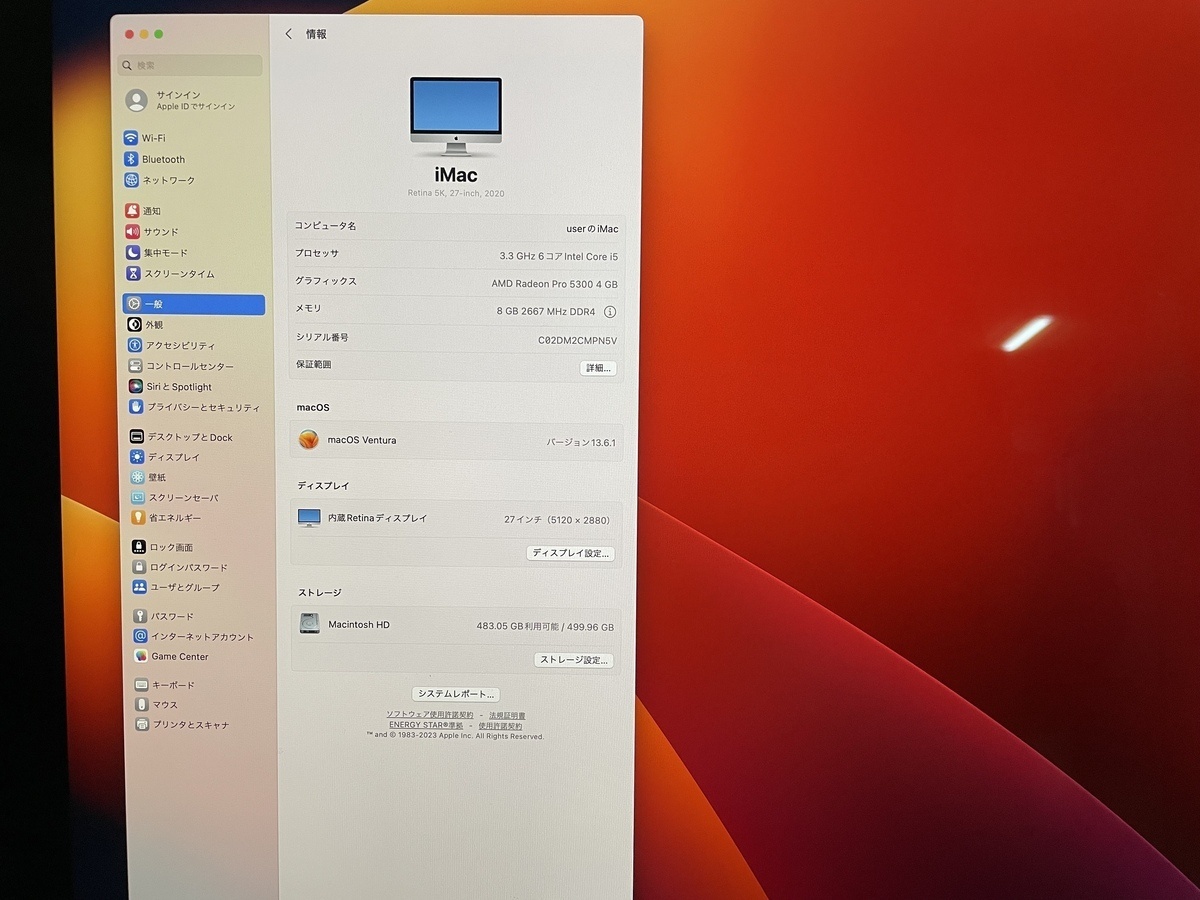
Task: Open プライバシーとセキュリティ hand icon
Action: tap(136, 407)
